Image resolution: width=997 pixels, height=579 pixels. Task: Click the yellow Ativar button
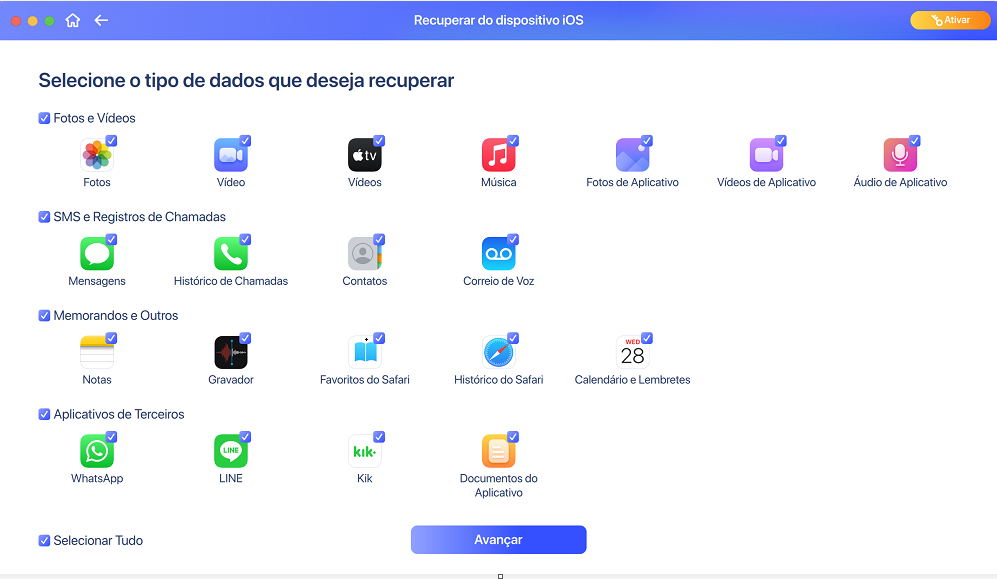[x=950, y=20]
